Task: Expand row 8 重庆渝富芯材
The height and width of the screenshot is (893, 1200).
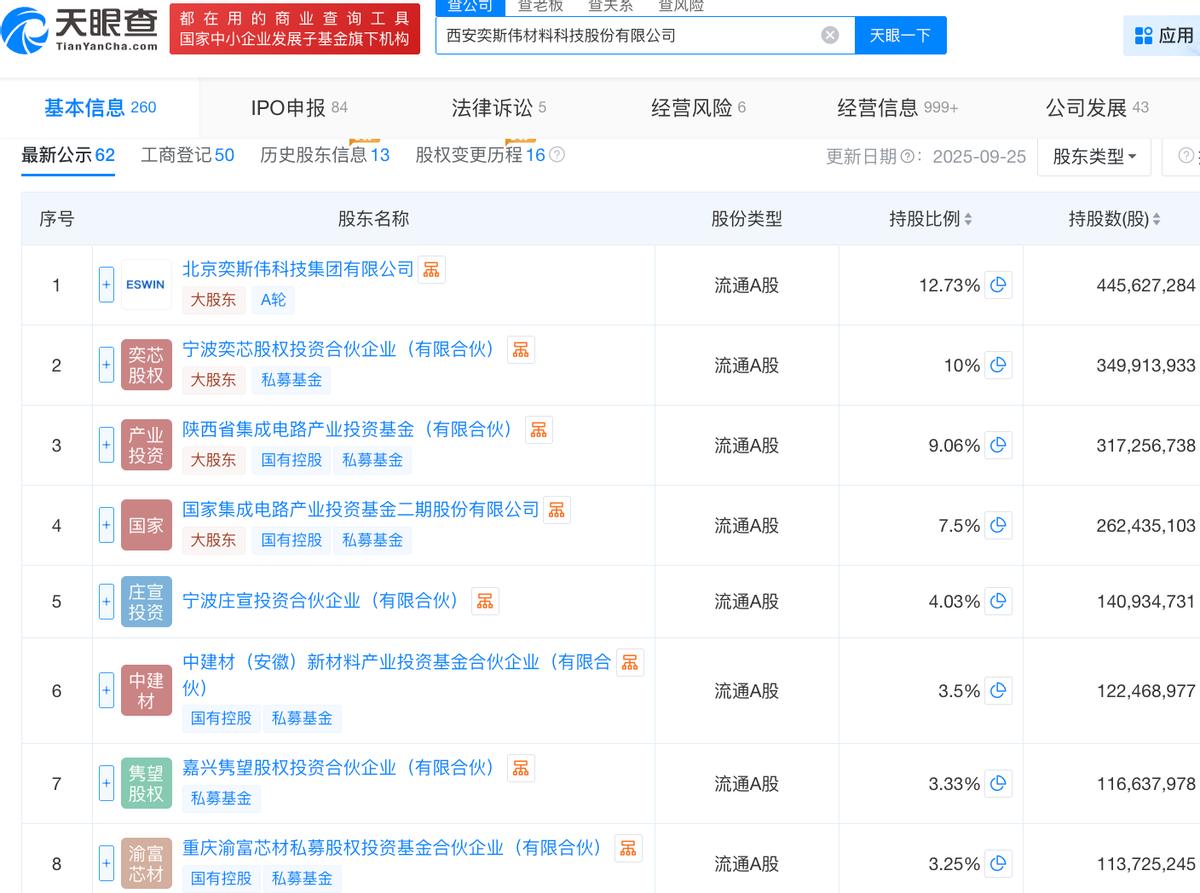Action: (106, 864)
